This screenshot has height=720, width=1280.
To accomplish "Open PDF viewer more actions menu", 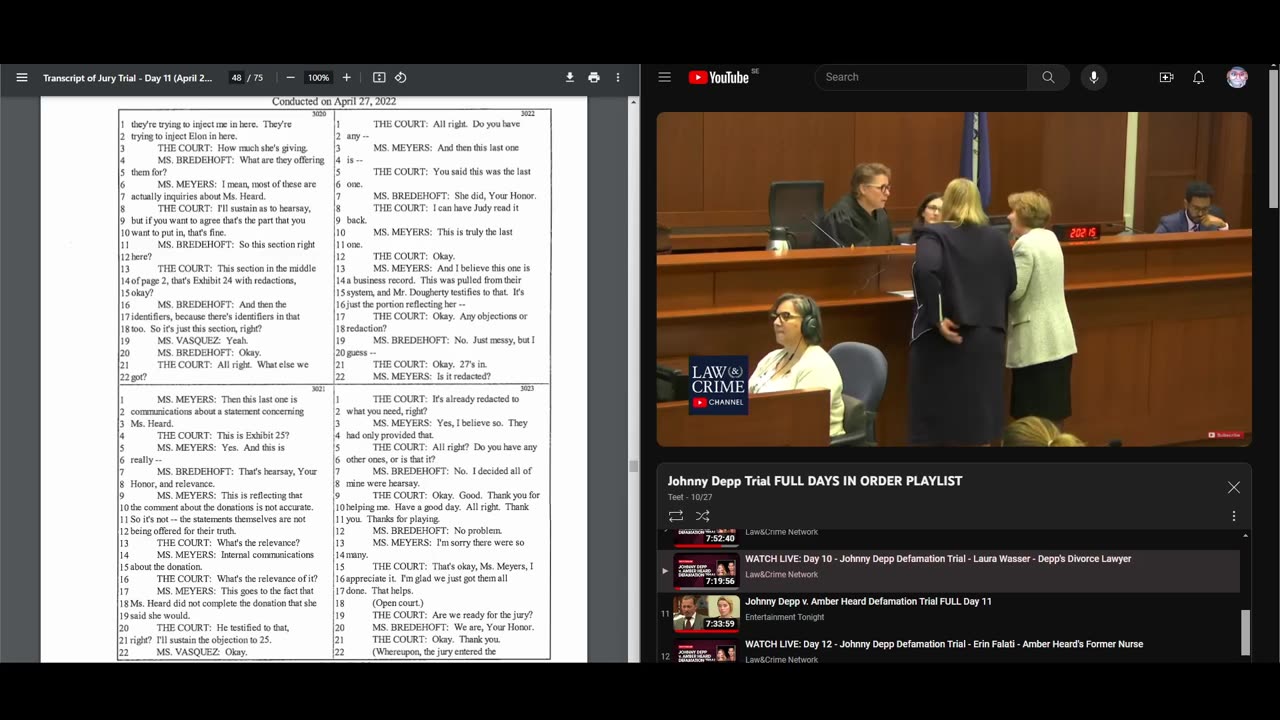I will [618, 78].
